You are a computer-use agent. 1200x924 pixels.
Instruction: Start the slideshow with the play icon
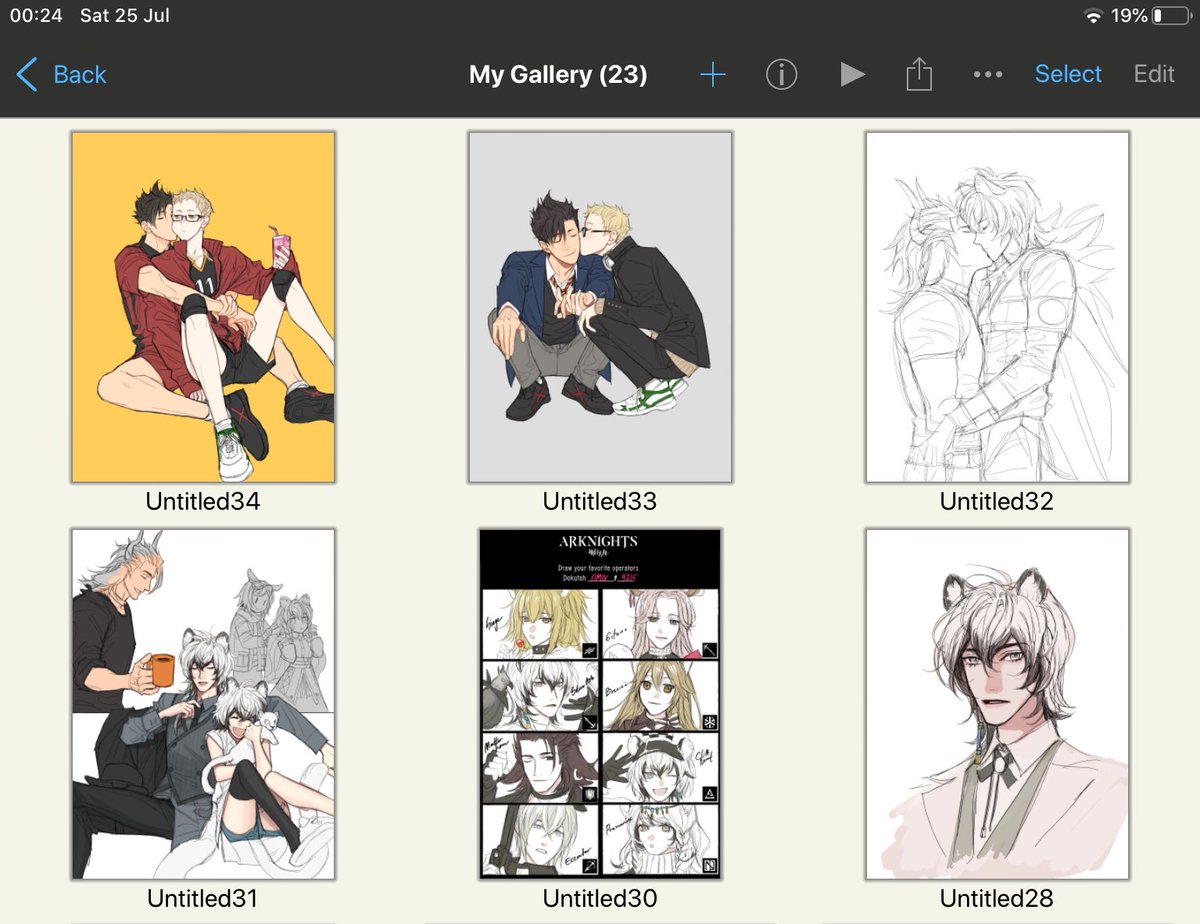(852, 74)
